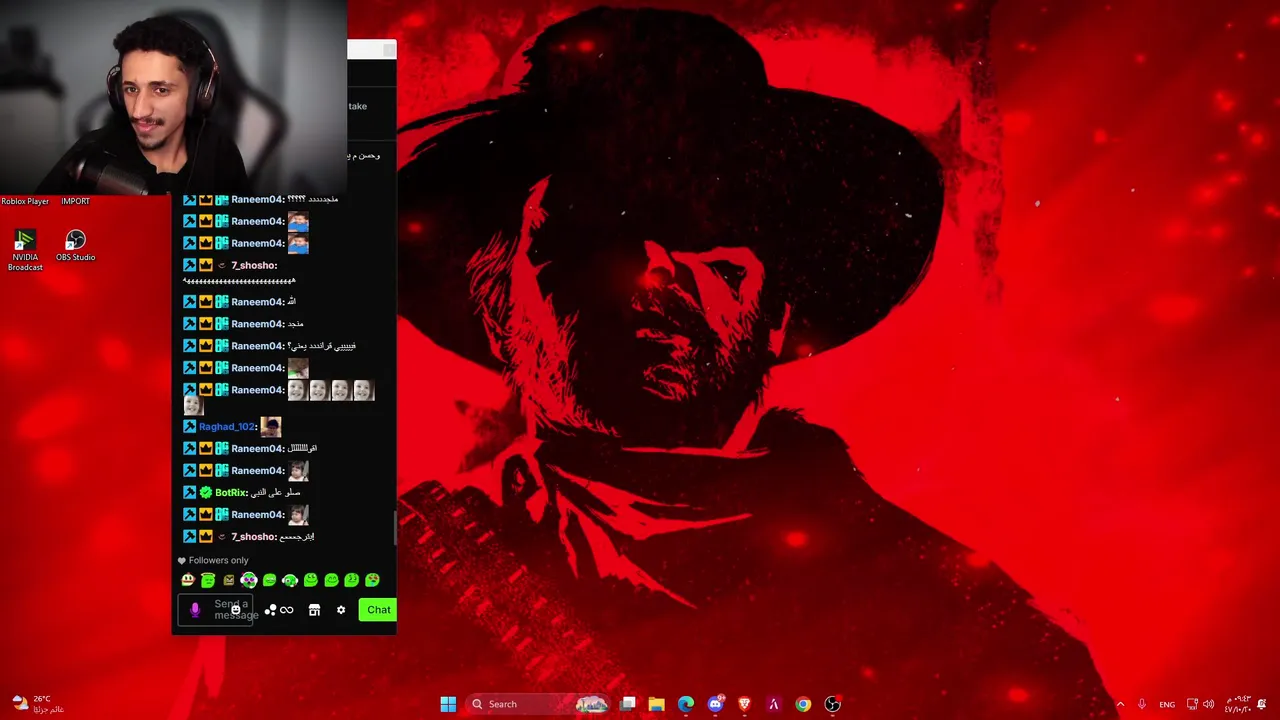Click the purple microphone icon in chat input
This screenshot has width=1280, height=720.
tap(195, 609)
